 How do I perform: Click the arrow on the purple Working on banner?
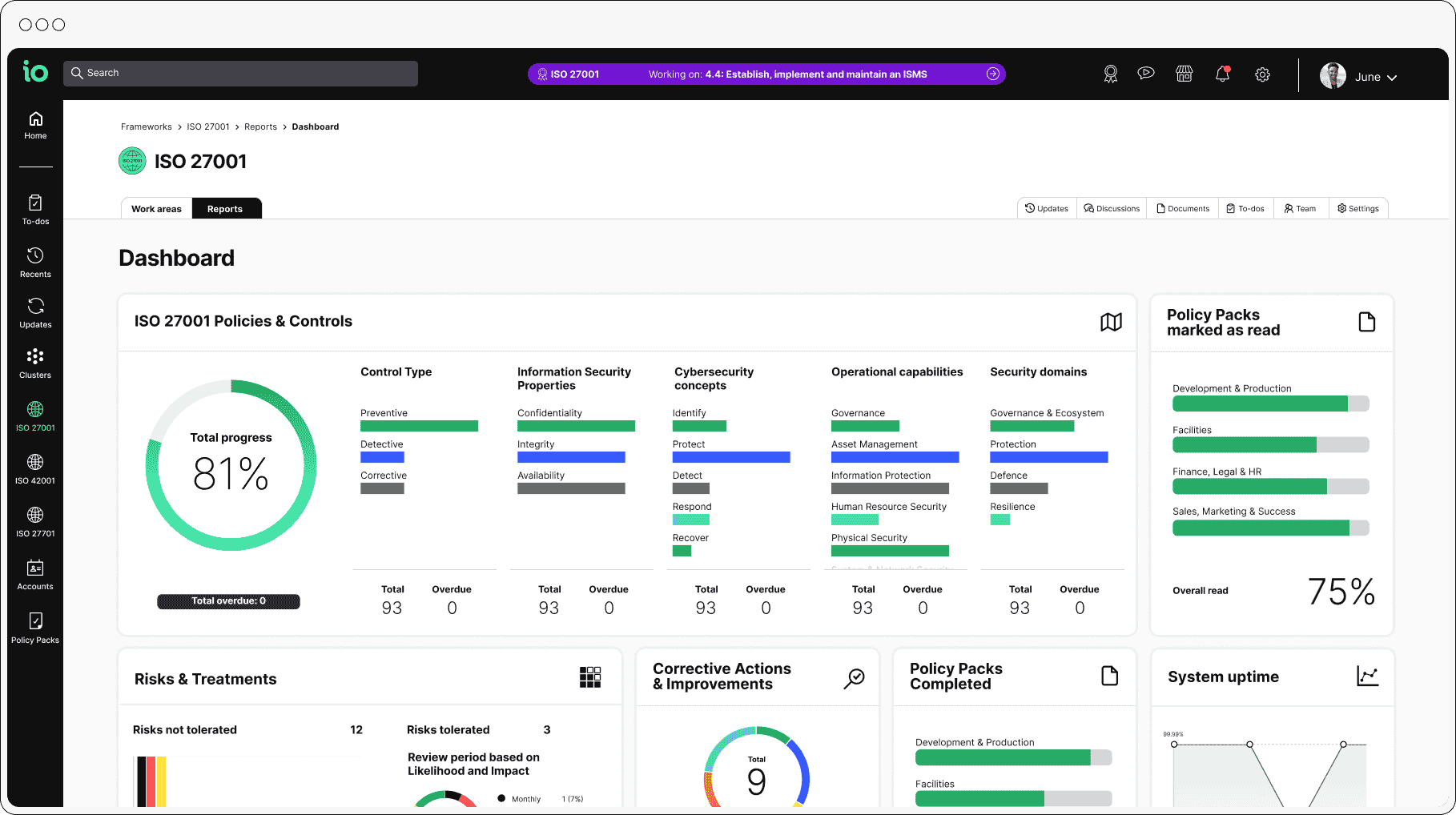[x=993, y=74]
